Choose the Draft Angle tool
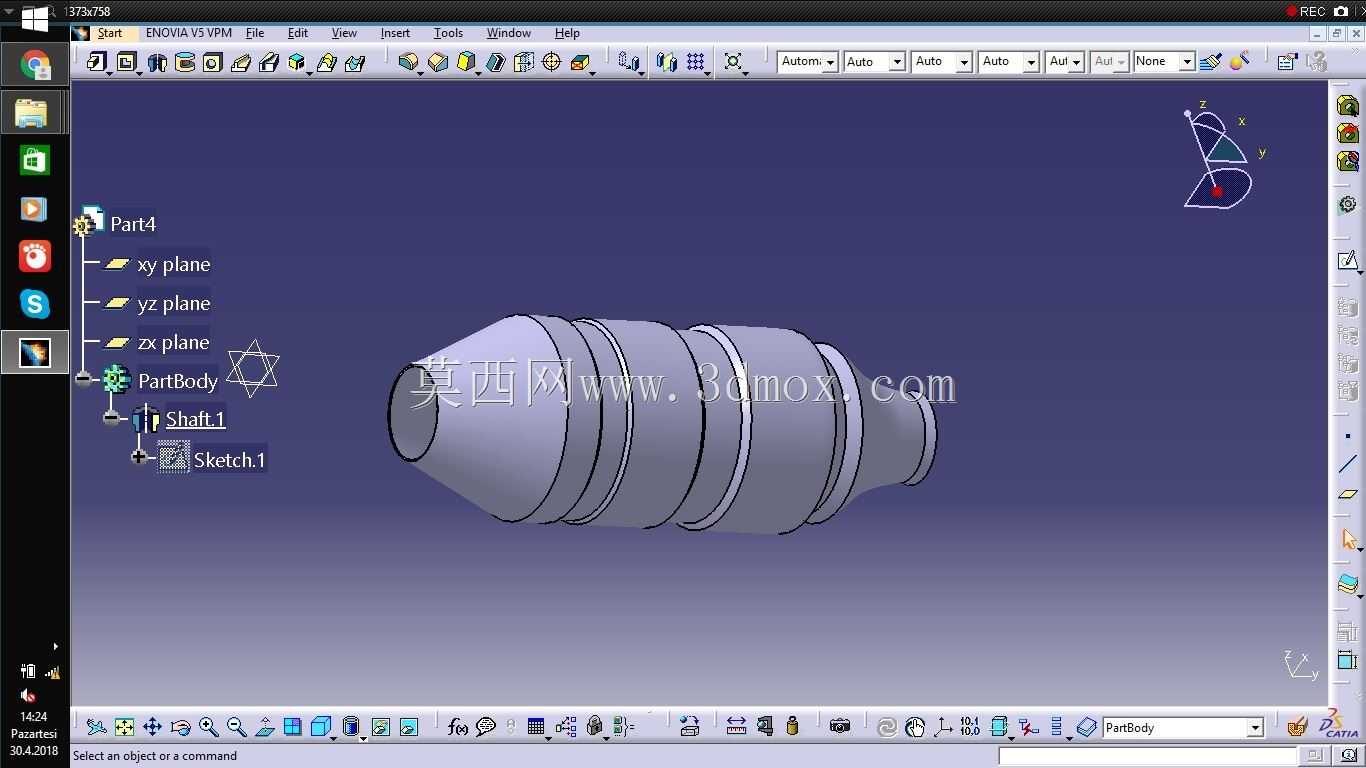Screen dimensions: 1366x768 [x=466, y=62]
